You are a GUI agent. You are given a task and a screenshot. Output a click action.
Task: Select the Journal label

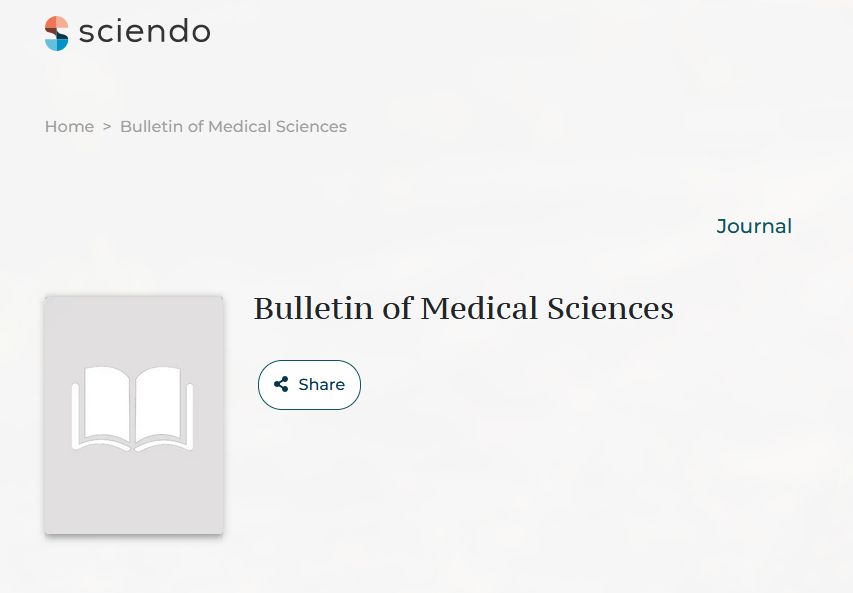tap(754, 226)
